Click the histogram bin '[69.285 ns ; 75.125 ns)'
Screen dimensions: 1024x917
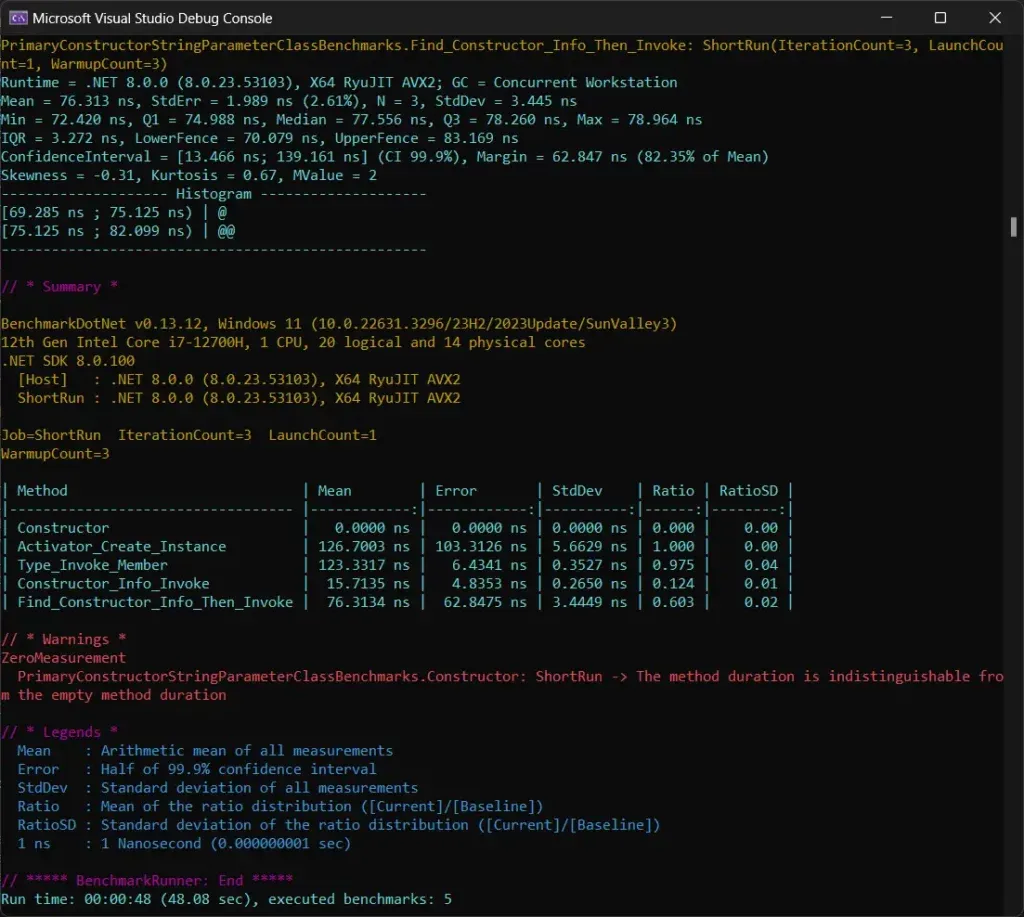97,212
